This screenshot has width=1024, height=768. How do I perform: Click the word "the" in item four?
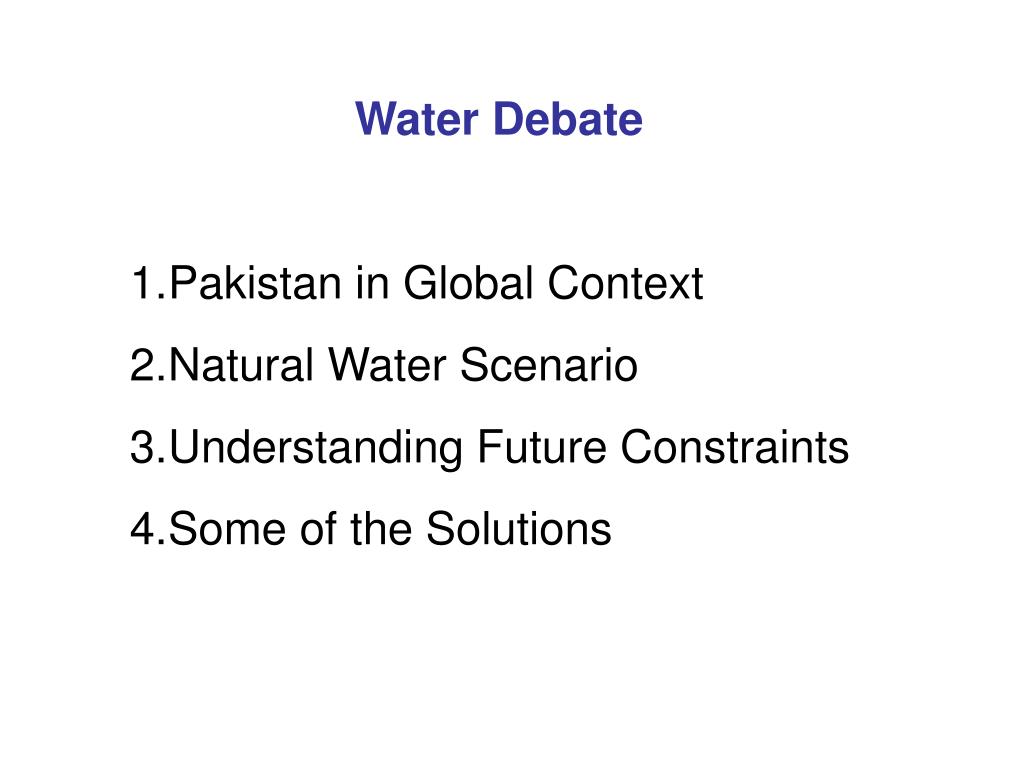coord(381,528)
